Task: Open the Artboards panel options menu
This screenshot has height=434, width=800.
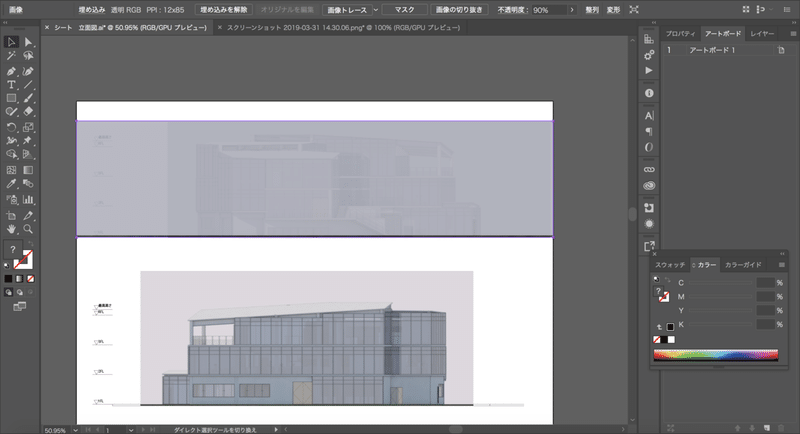Action: pyautogui.click(x=793, y=34)
